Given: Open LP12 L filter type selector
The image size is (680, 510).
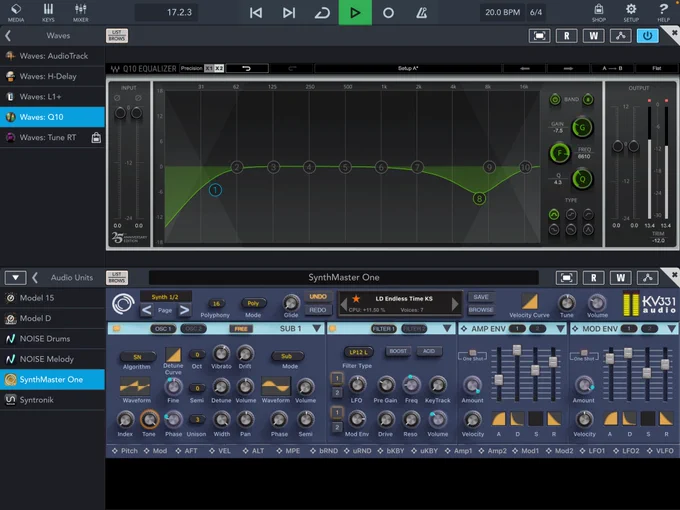Looking at the screenshot, I should 358,352.
